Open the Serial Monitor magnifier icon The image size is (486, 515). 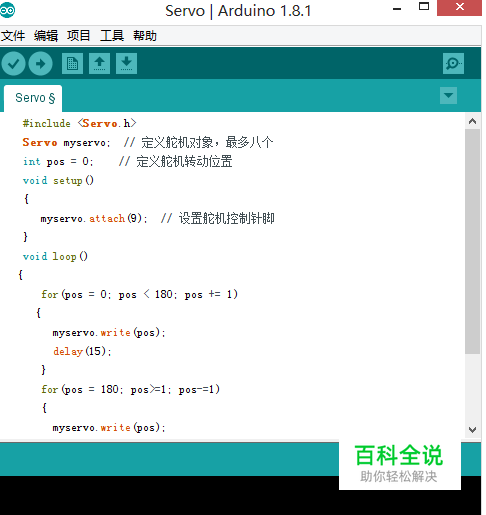click(453, 63)
